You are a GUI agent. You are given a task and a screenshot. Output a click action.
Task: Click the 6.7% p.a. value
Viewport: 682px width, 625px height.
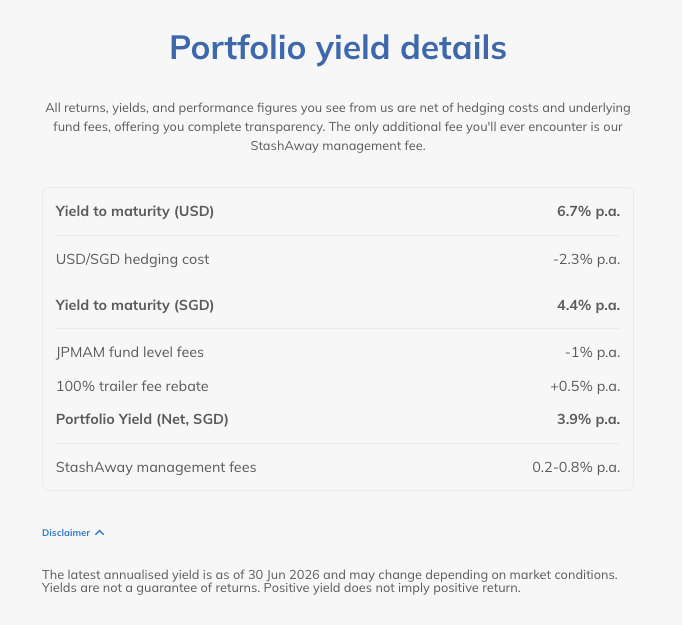coord(588,211)
